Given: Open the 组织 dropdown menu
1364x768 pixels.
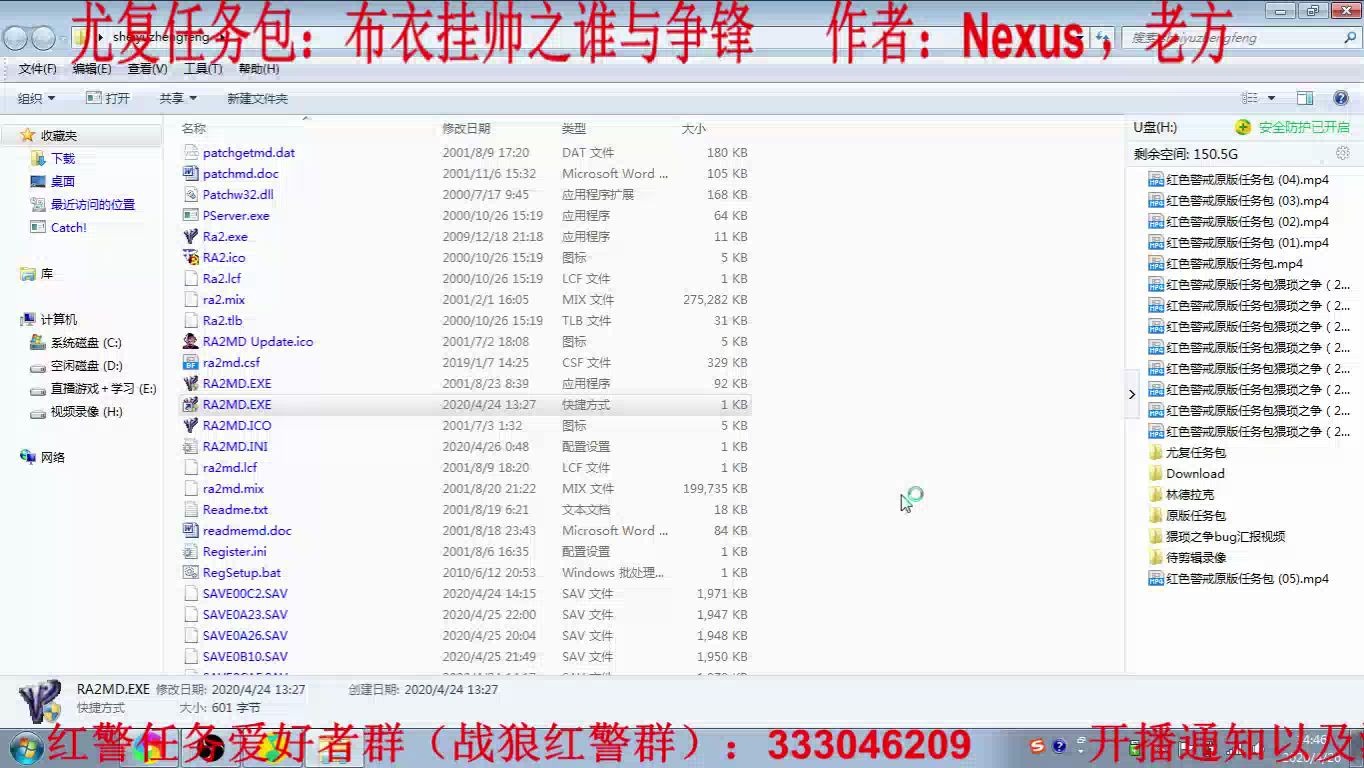Looking at the screenshot, I should [36, 98].
